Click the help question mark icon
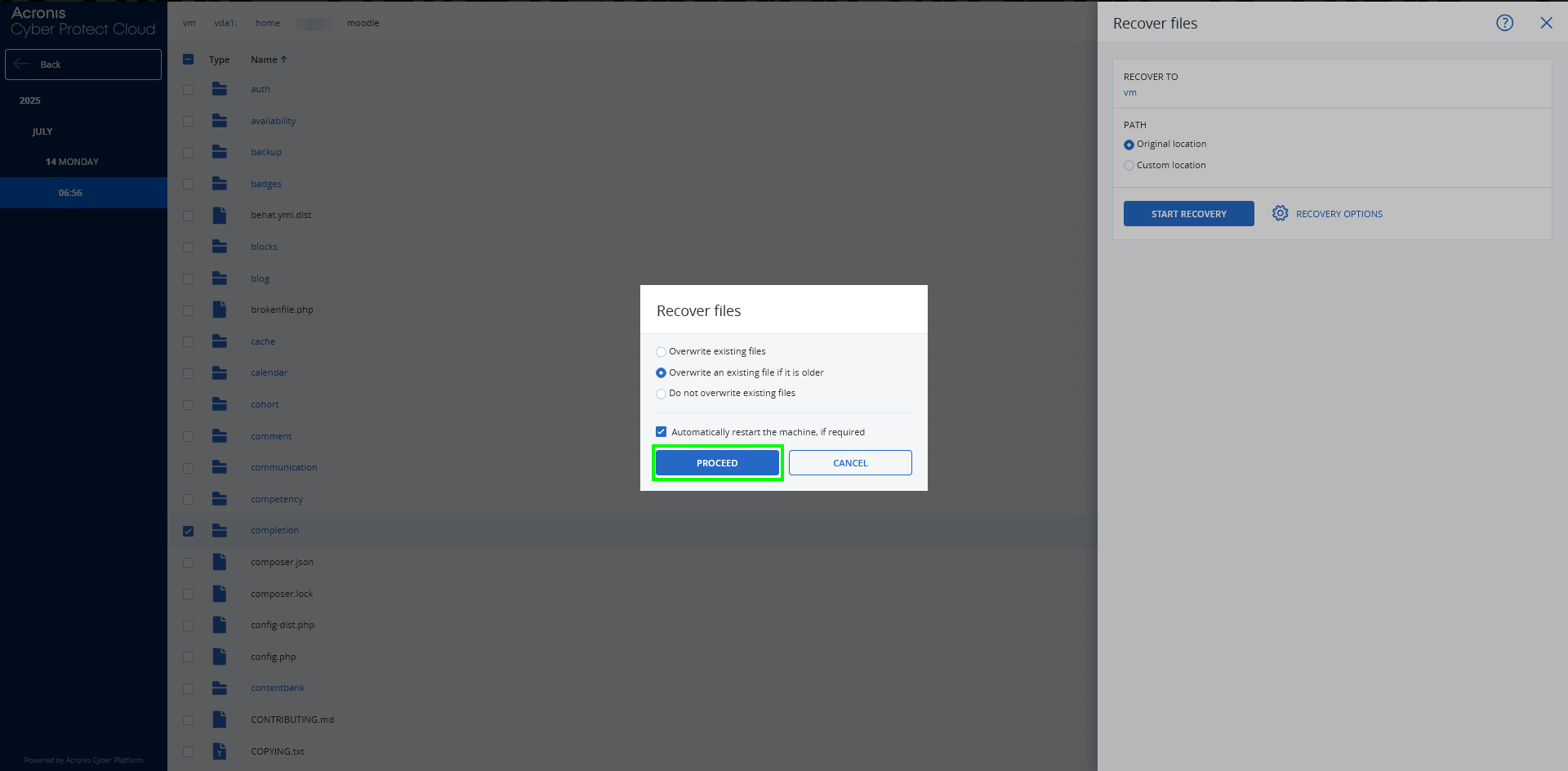 click(x=1505, y=22)
